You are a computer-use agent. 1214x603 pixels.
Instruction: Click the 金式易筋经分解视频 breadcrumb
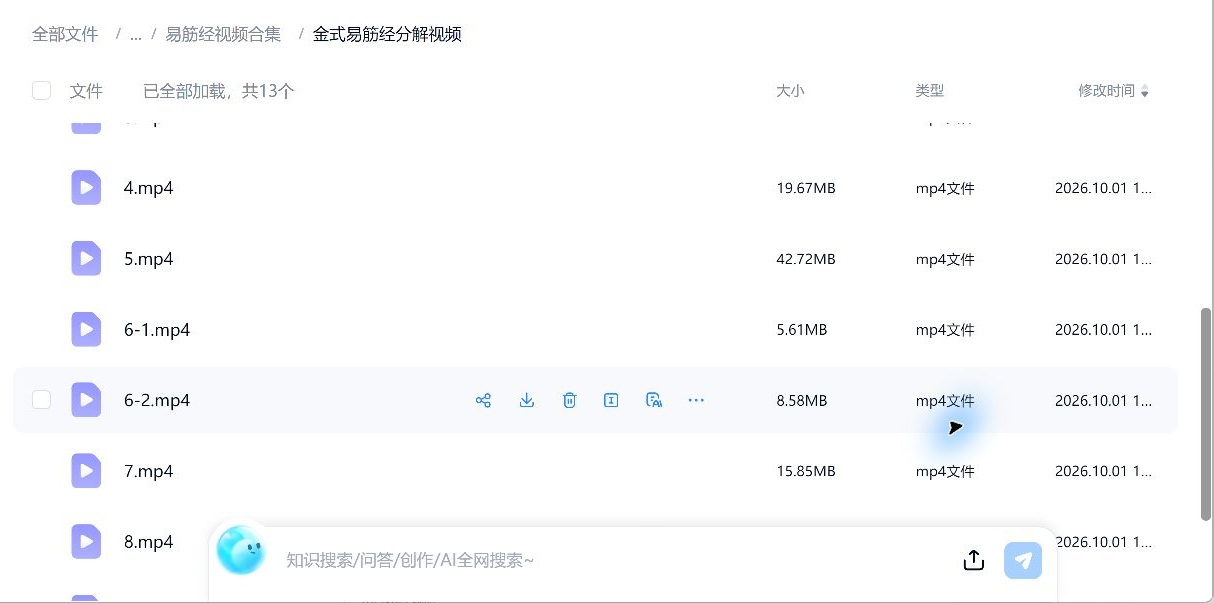tap(387, 34)
